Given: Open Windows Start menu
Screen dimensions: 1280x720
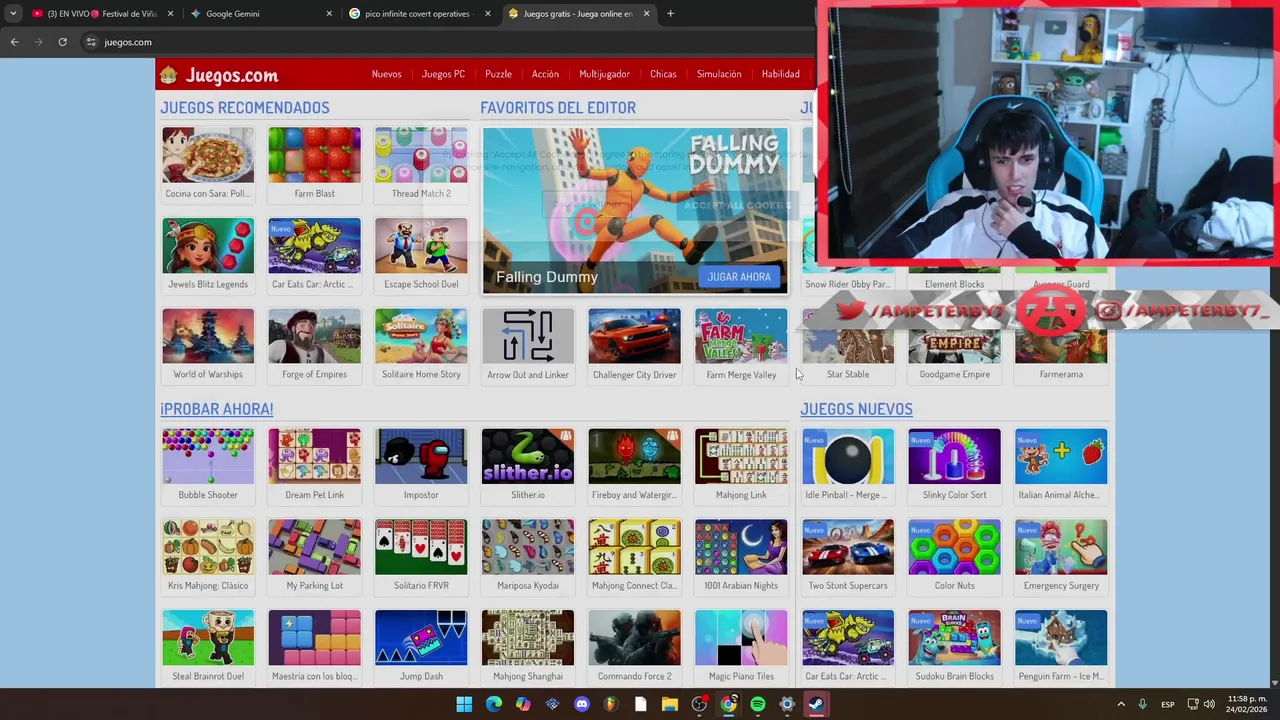Looking at the screenshot, I should pos(464,704).
